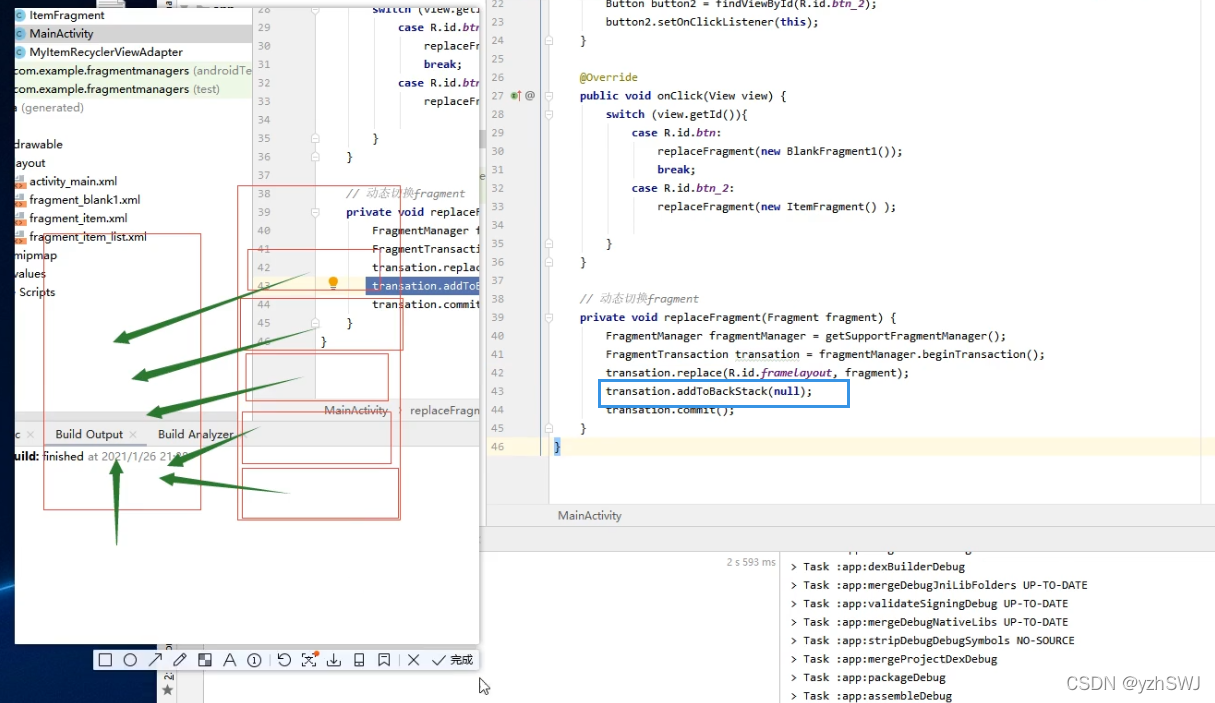The width and height of the screenshot is (1215, 703).
Task: Click the pin-to-phone icon in annotation toolbar
Action: (x=360, y=659)
